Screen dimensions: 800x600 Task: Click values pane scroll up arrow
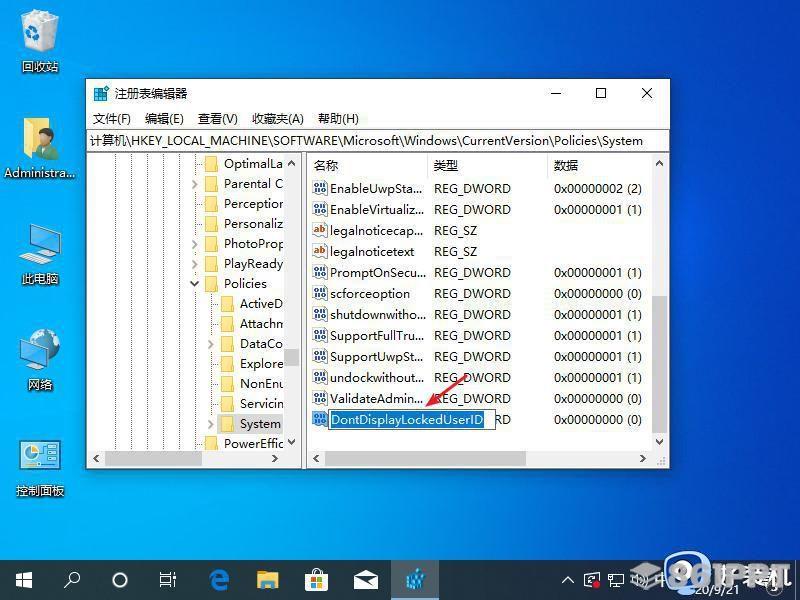tap(659, 164)
